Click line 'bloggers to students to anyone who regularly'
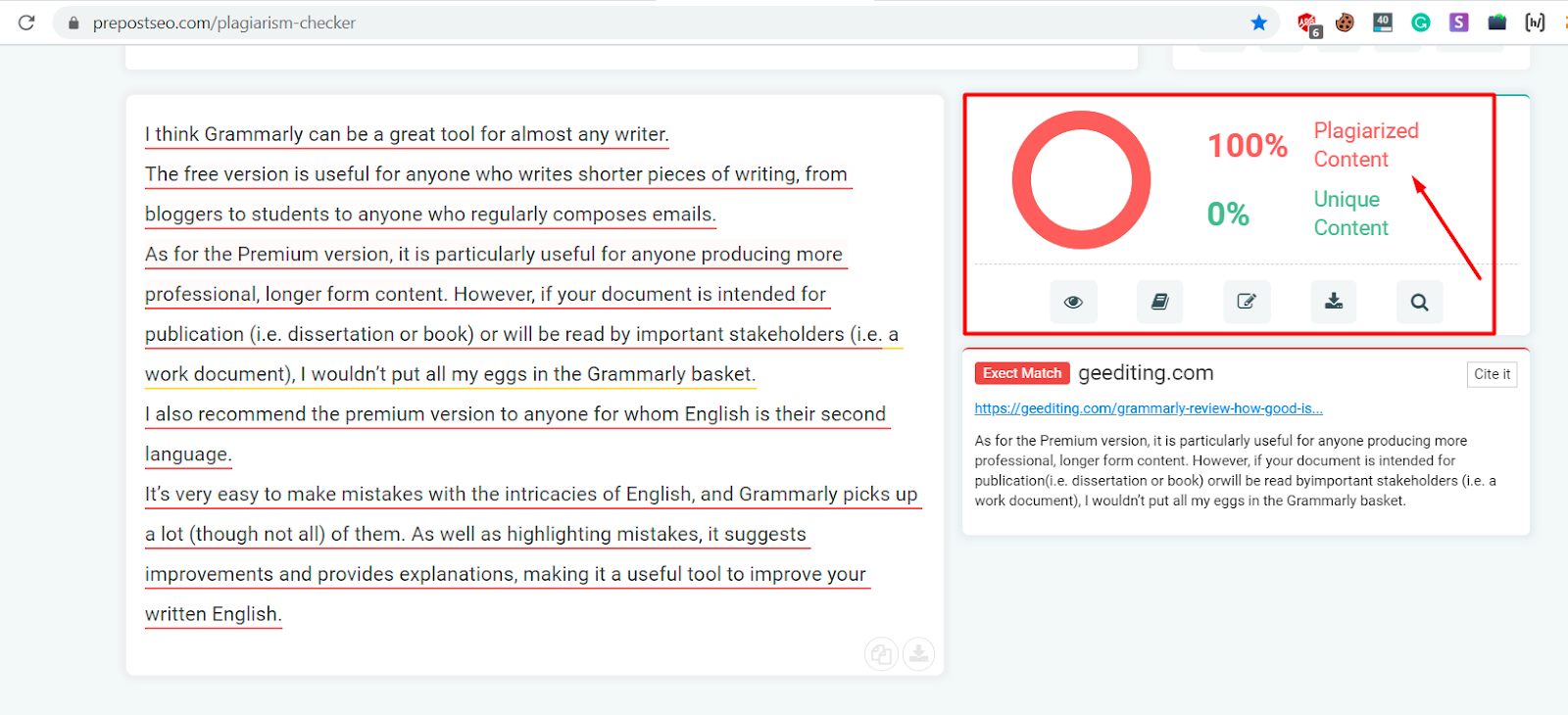1568x715 pixels. point(430,214)
